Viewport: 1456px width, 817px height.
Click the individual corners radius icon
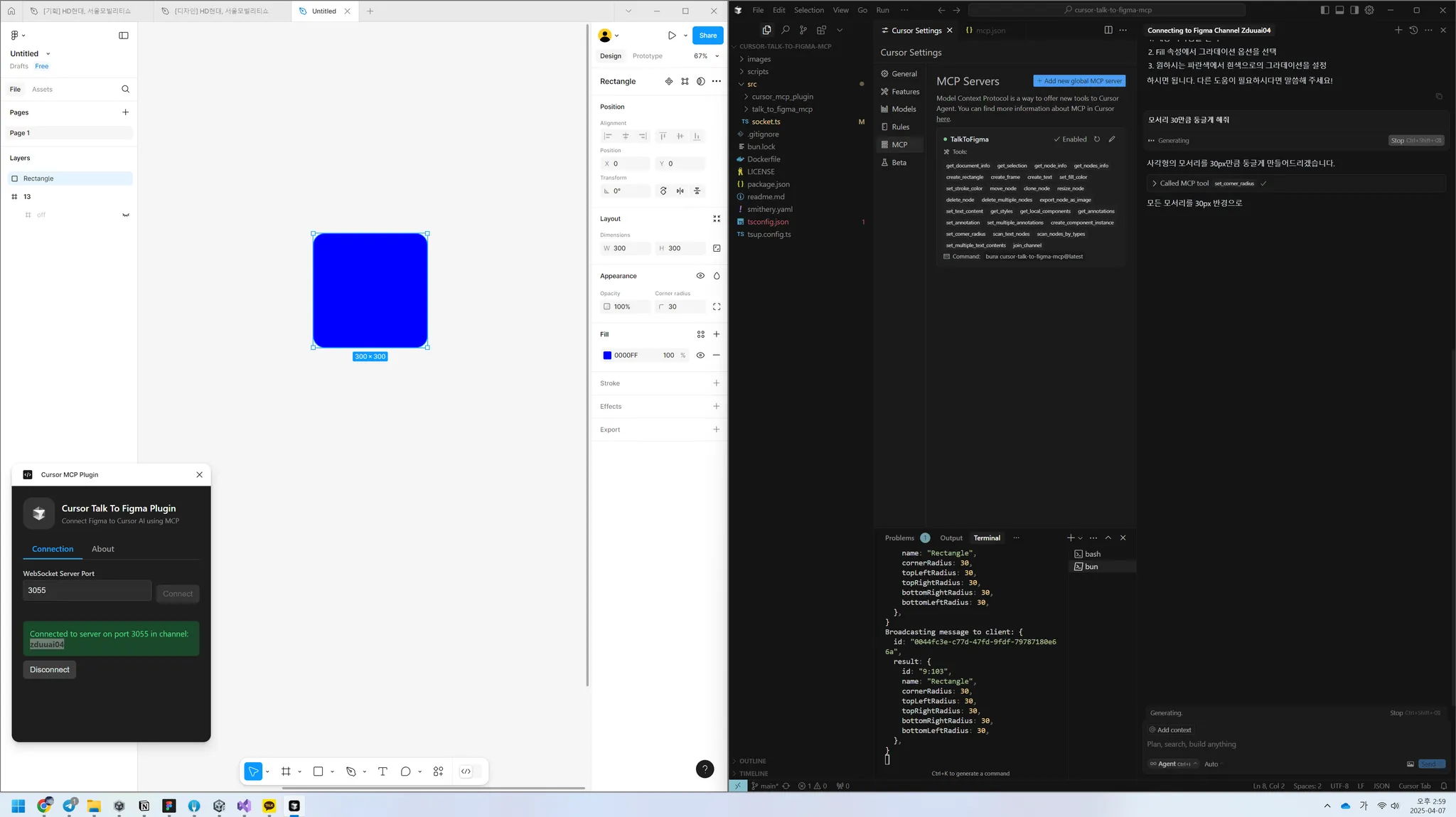(717, 307)
